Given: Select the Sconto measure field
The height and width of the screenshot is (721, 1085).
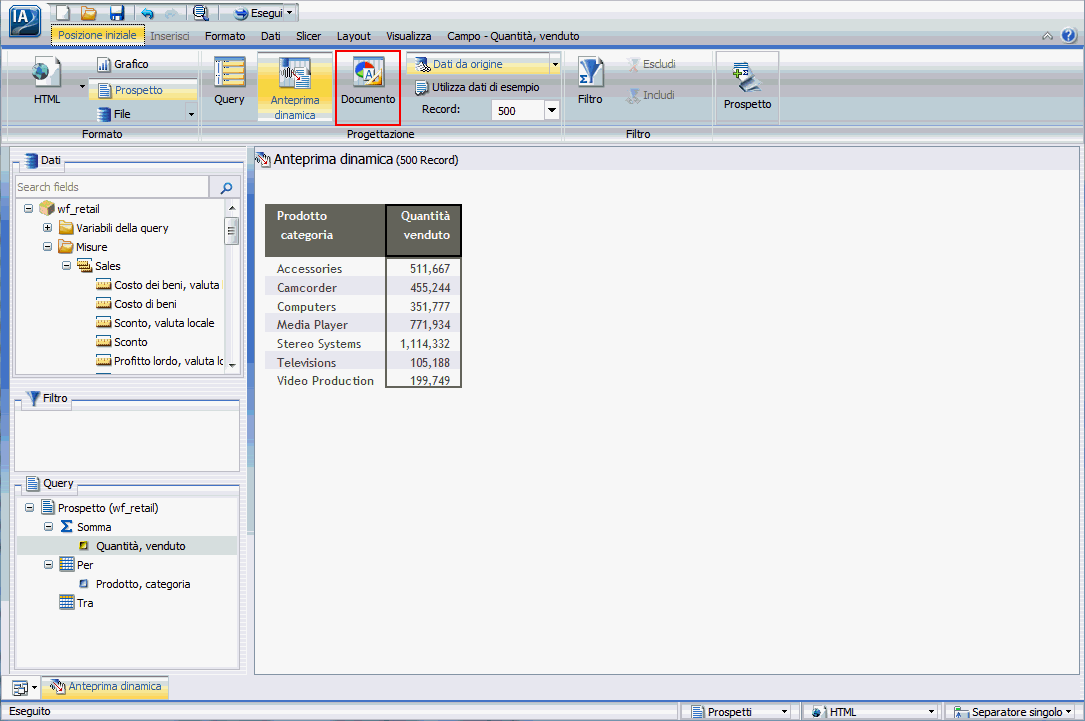Looking at the screenshot, I should tap(122, 342).
